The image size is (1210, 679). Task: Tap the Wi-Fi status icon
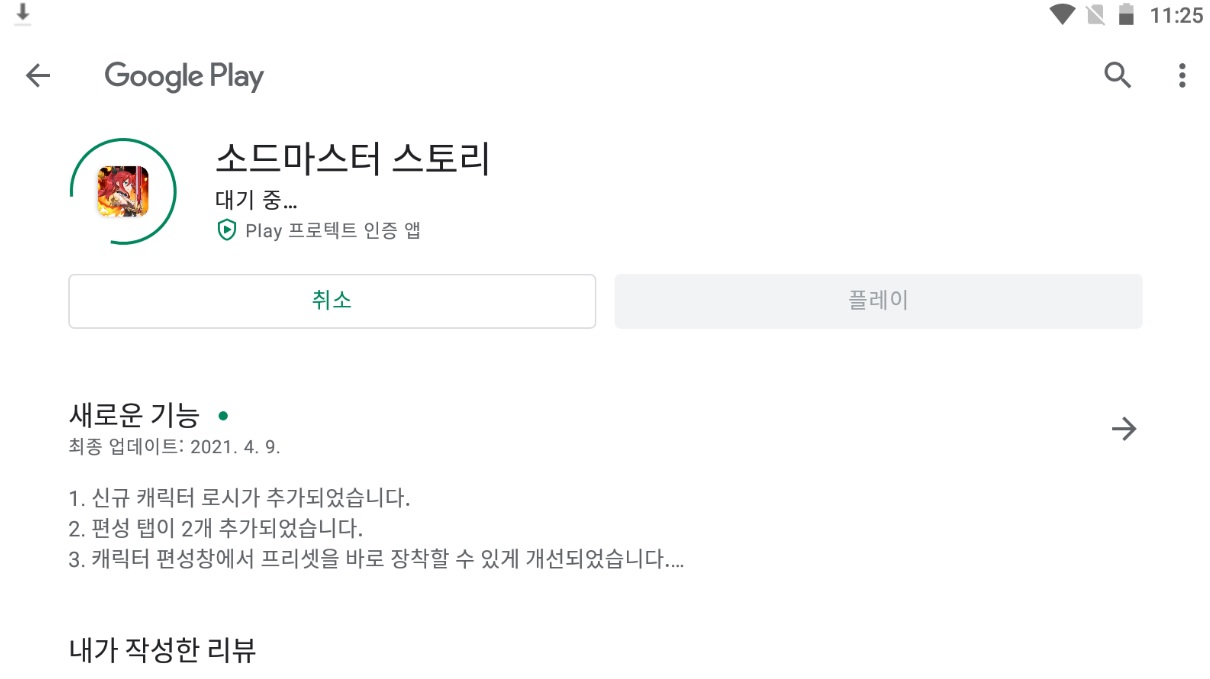coord(1061,15)
